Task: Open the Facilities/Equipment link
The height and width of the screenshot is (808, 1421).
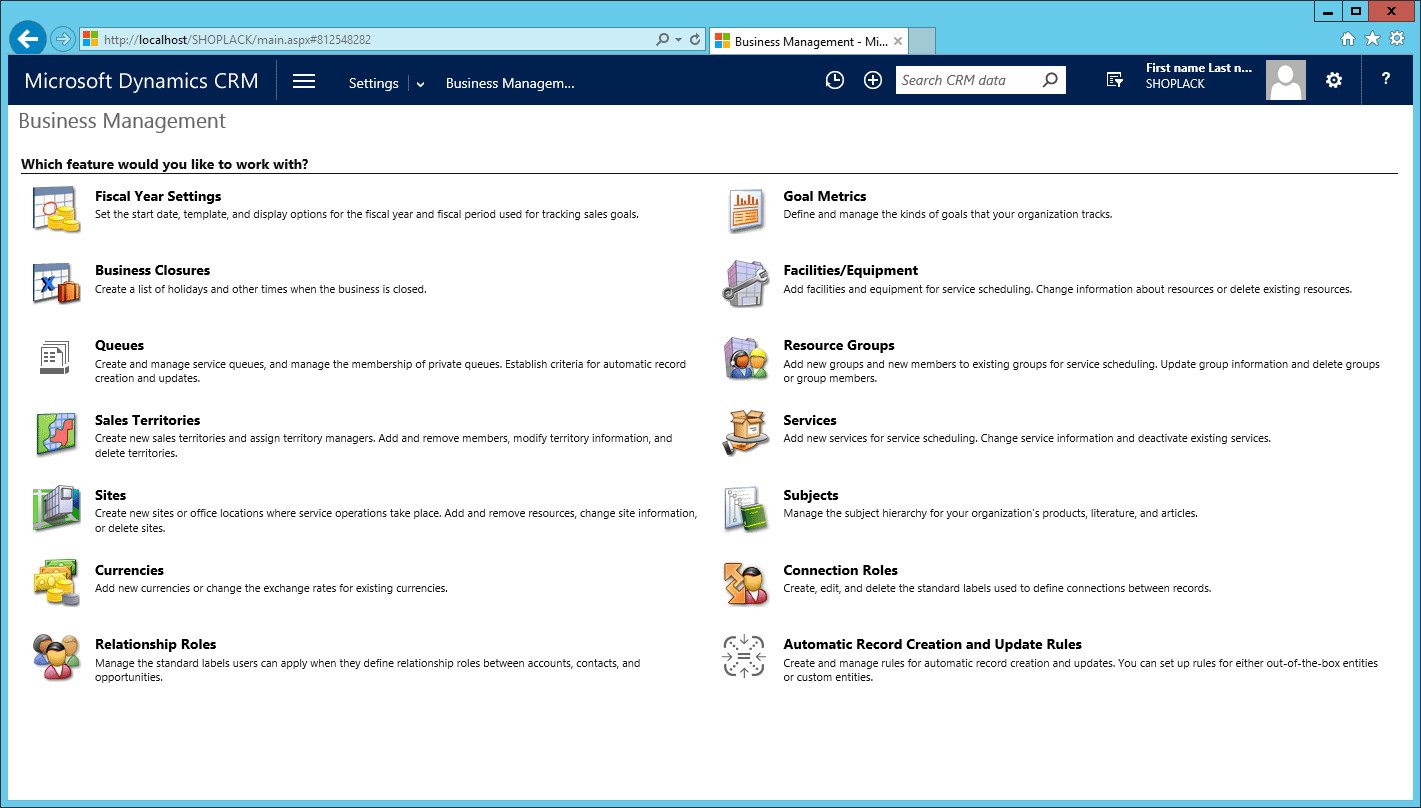Action: coord(850,270)
